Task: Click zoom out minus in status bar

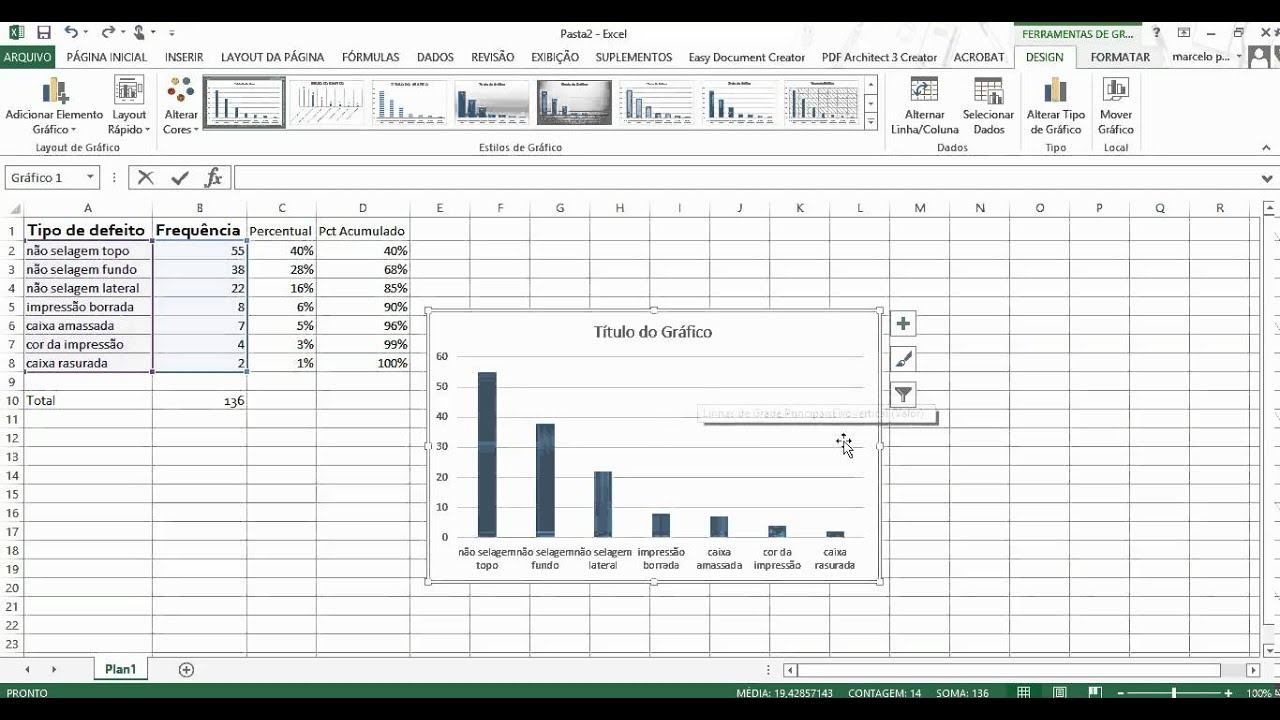Action: (1122, 693)
